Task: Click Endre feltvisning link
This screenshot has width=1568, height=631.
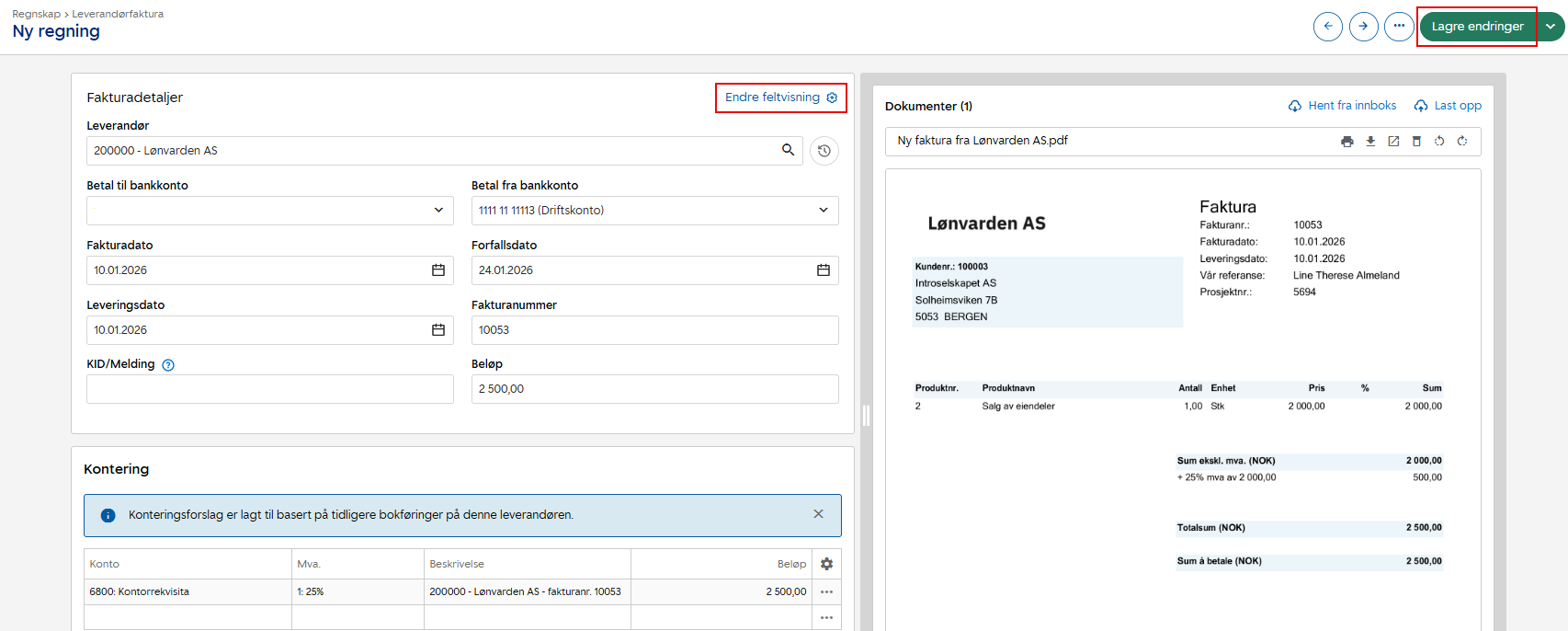Action: (x=781, y=98)
